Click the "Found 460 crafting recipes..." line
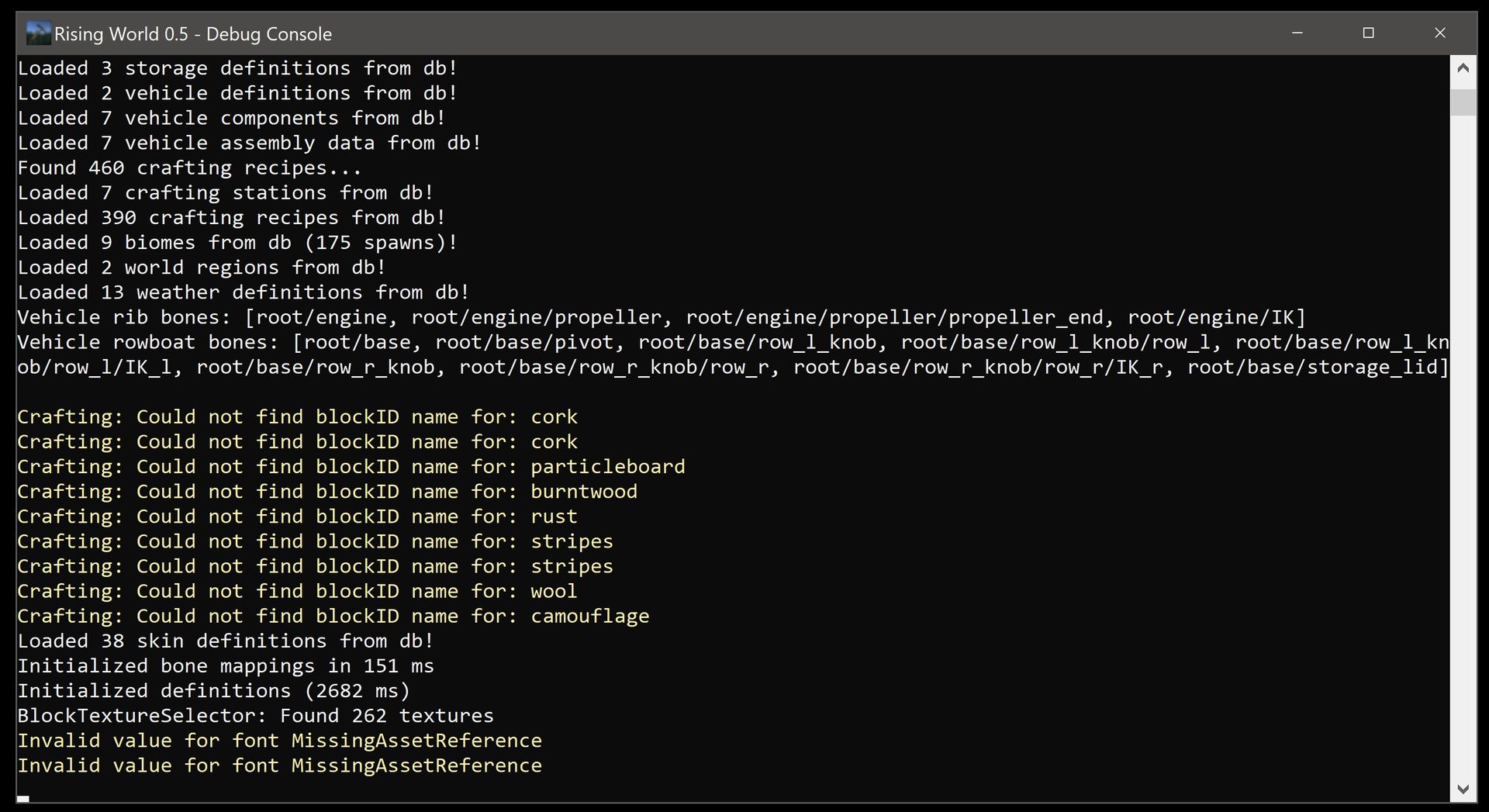This screenshot has width=1489, height=812. pyautogui.click(x=189, y=168)
